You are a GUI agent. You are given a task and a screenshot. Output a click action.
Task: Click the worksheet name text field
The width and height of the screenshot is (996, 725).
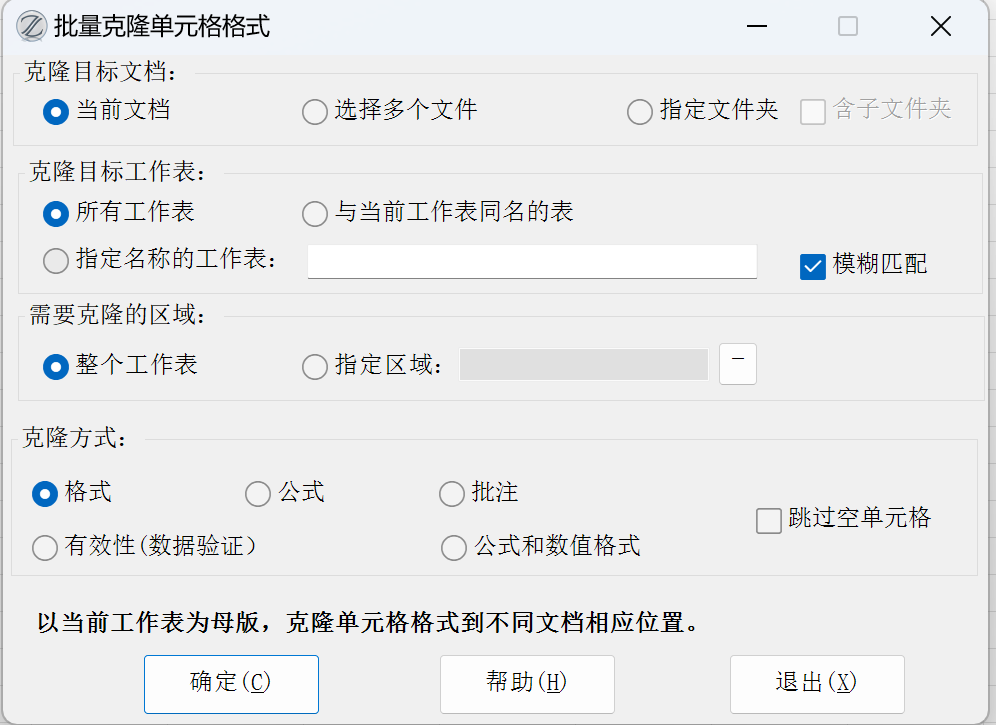pos(532,261)
